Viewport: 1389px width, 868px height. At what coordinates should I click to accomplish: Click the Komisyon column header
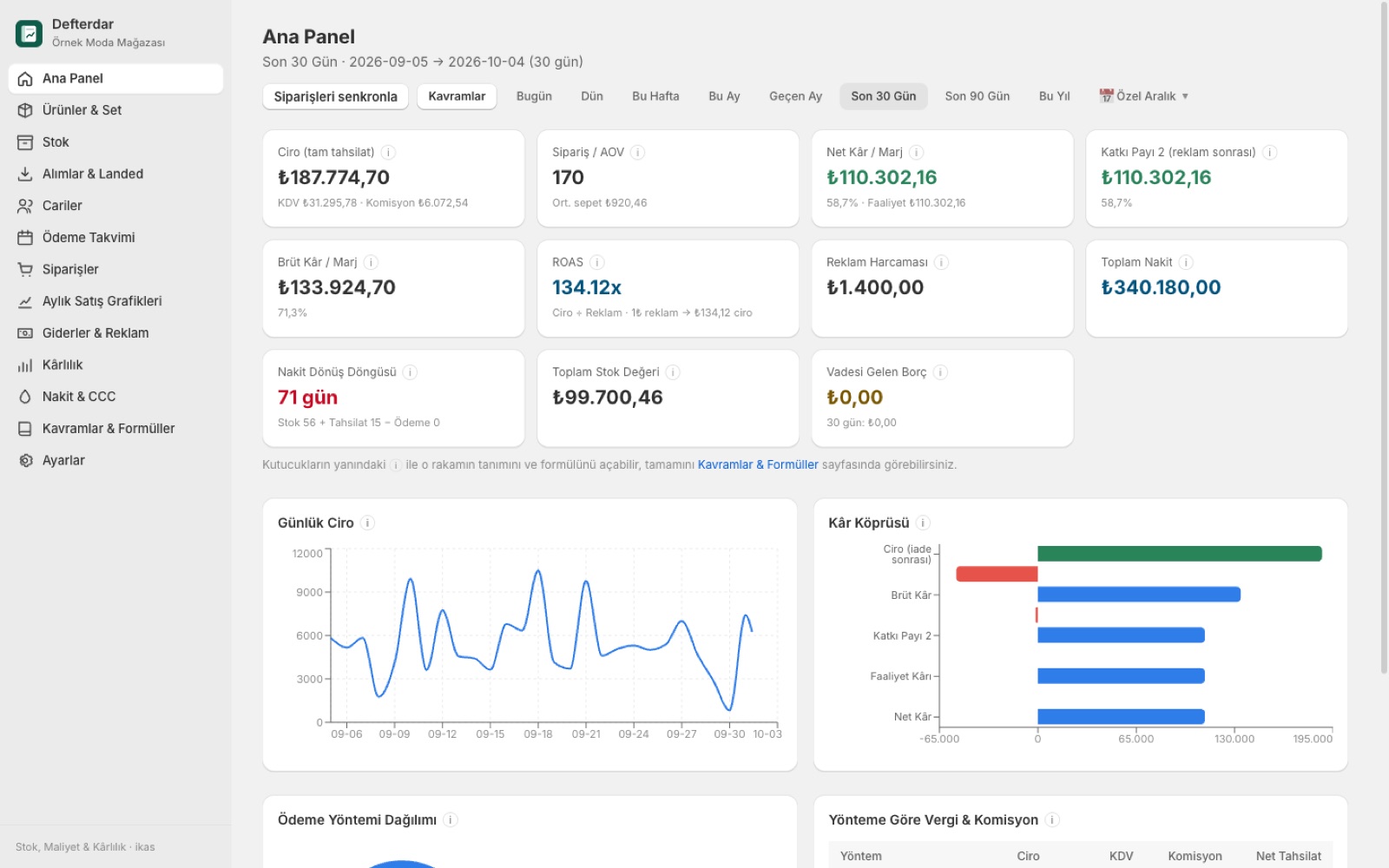coord(1195,856)
